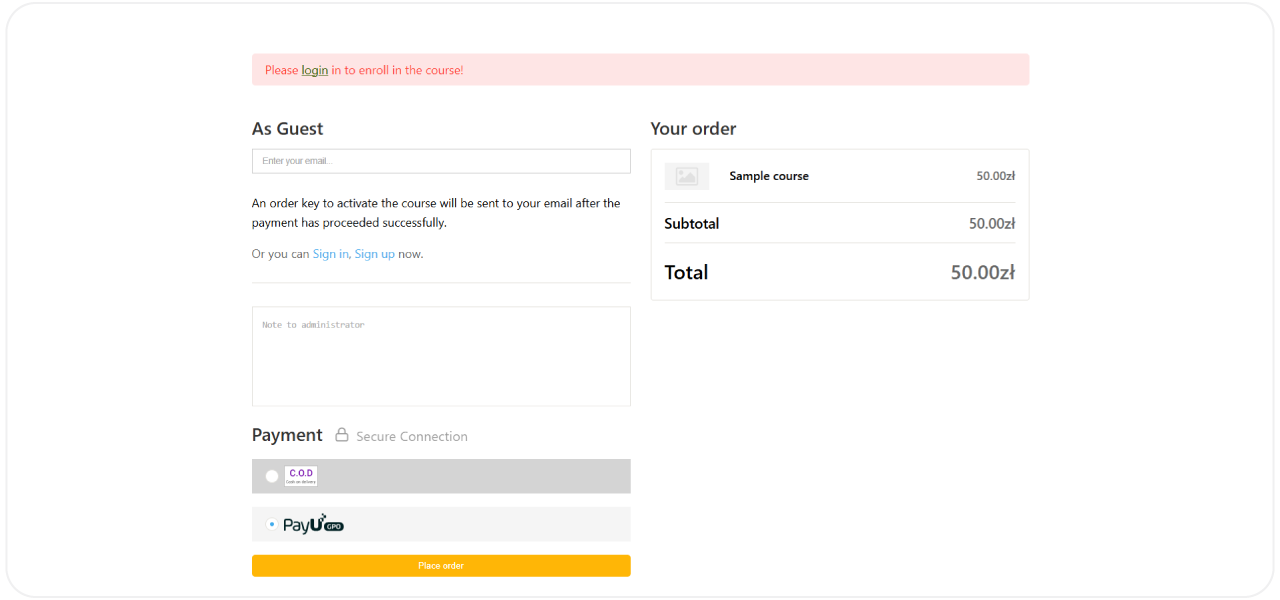1280x600 pixels.
Task: Click the PayU payment logo
Action: pyautogui.click(x=313, y=524)
